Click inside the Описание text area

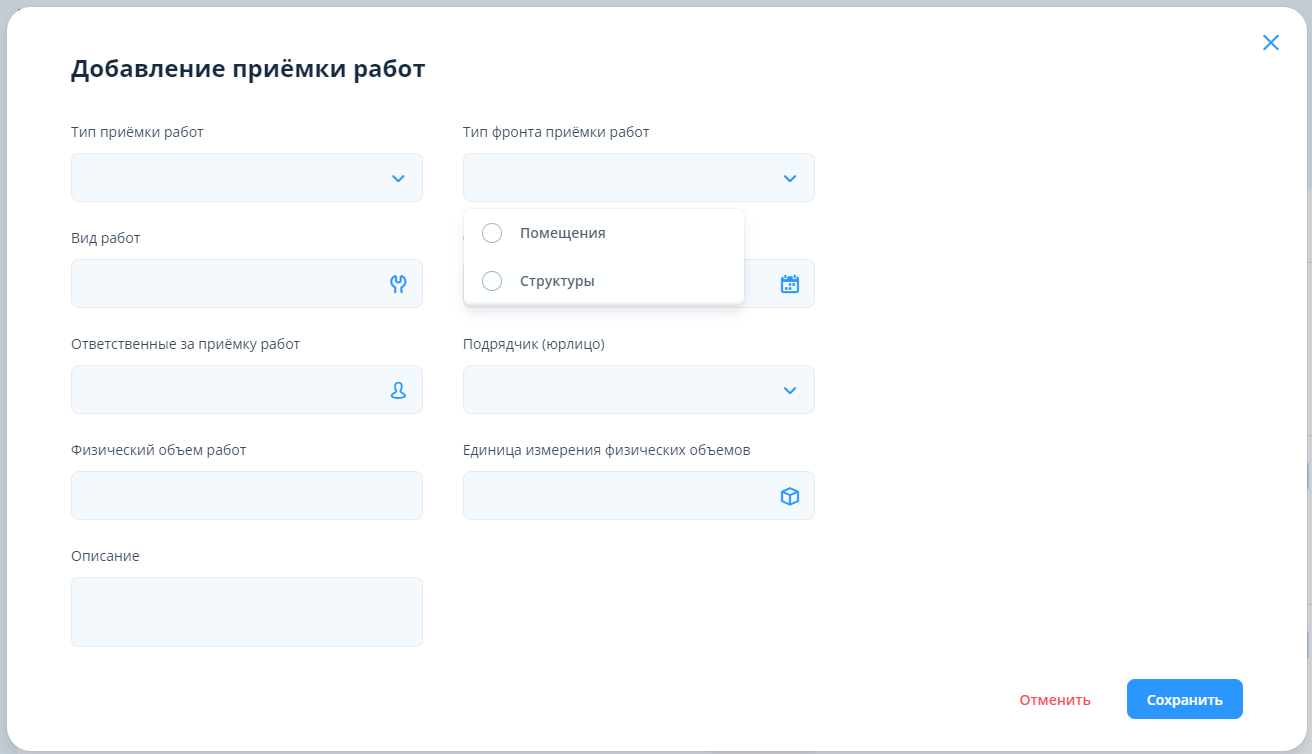click(246, 612)
